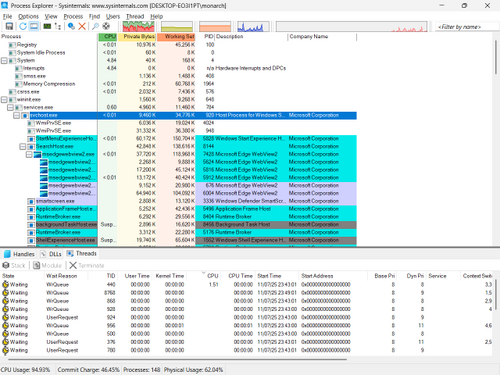Sort by the Working Set column header
Viewport: 500px width, 375px height.
click(176, 37)
